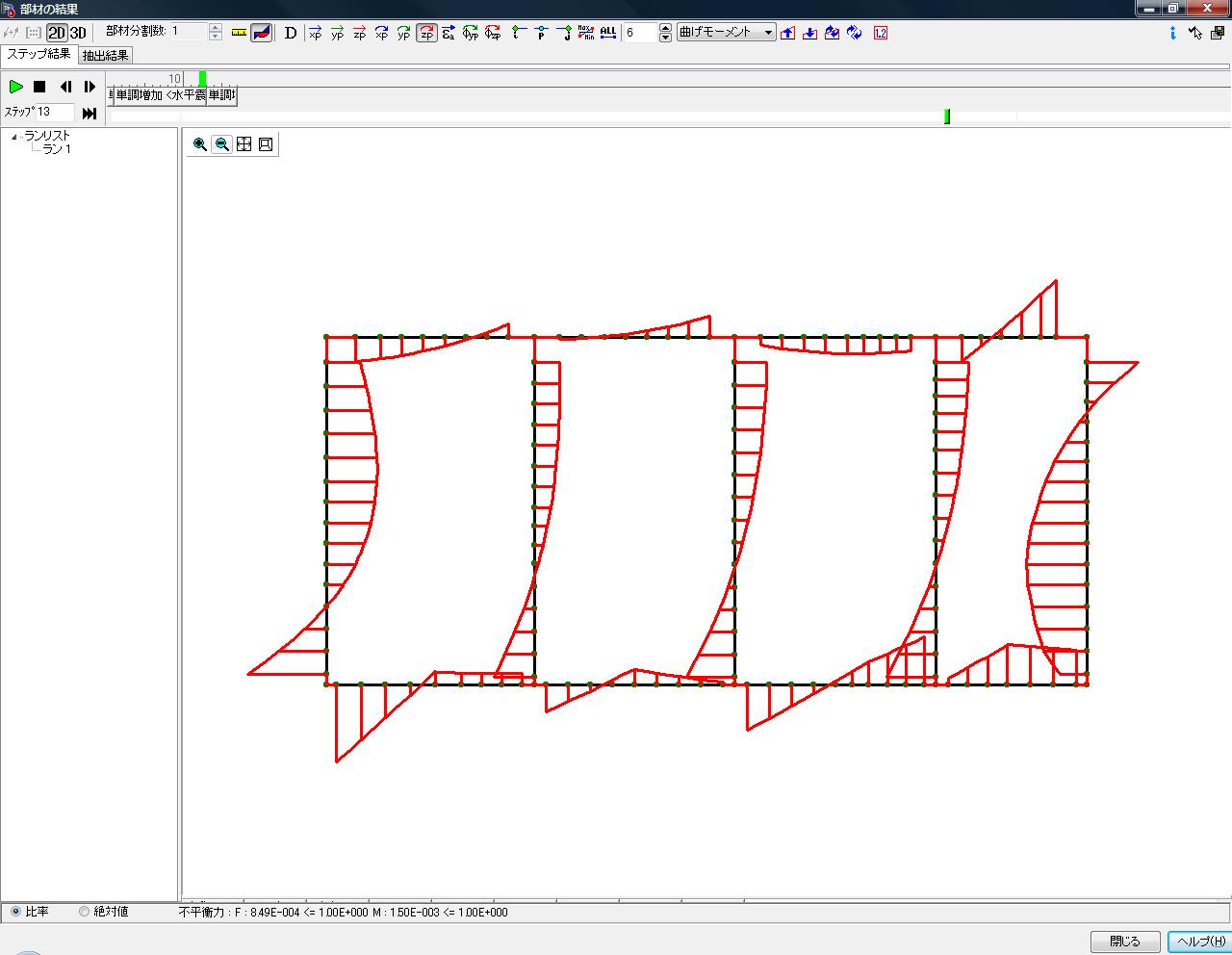Click the 1,2 numeric values icon
The width and height of the screenshot is (1232, 955).
[x=881, y=33]
